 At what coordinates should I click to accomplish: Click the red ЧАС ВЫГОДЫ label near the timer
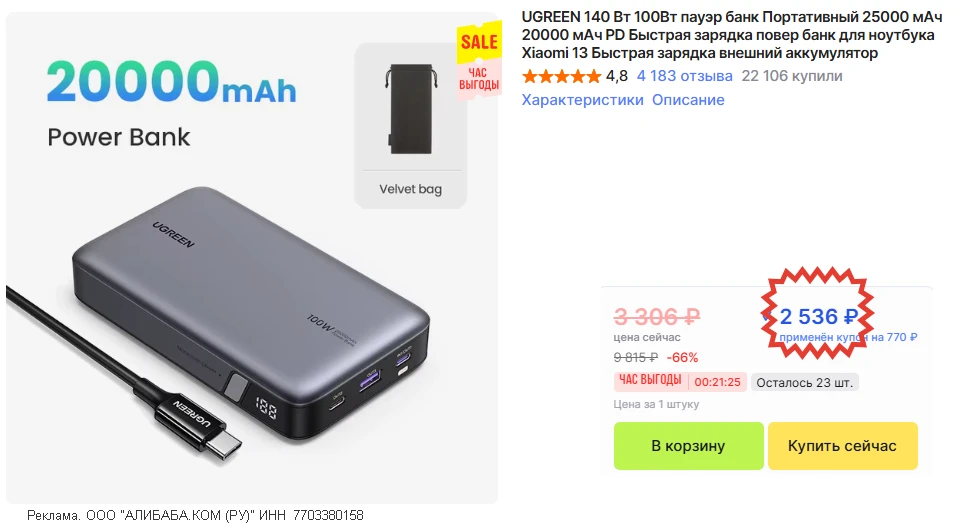pyautogui.click(x=650, y=381)
